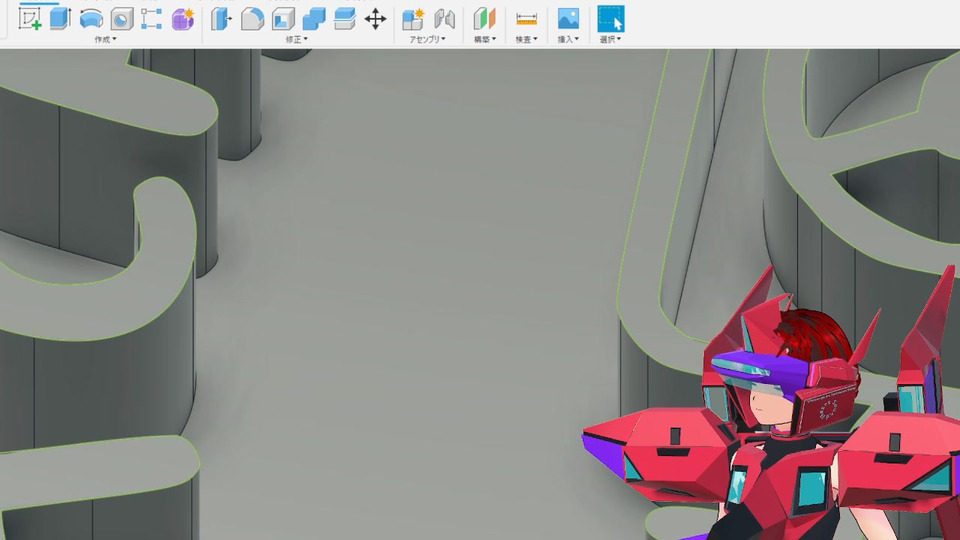The width and height of the screenshot is (960, 540).
Task: Select the Offset Face tool
Action: tap(345, 19)
